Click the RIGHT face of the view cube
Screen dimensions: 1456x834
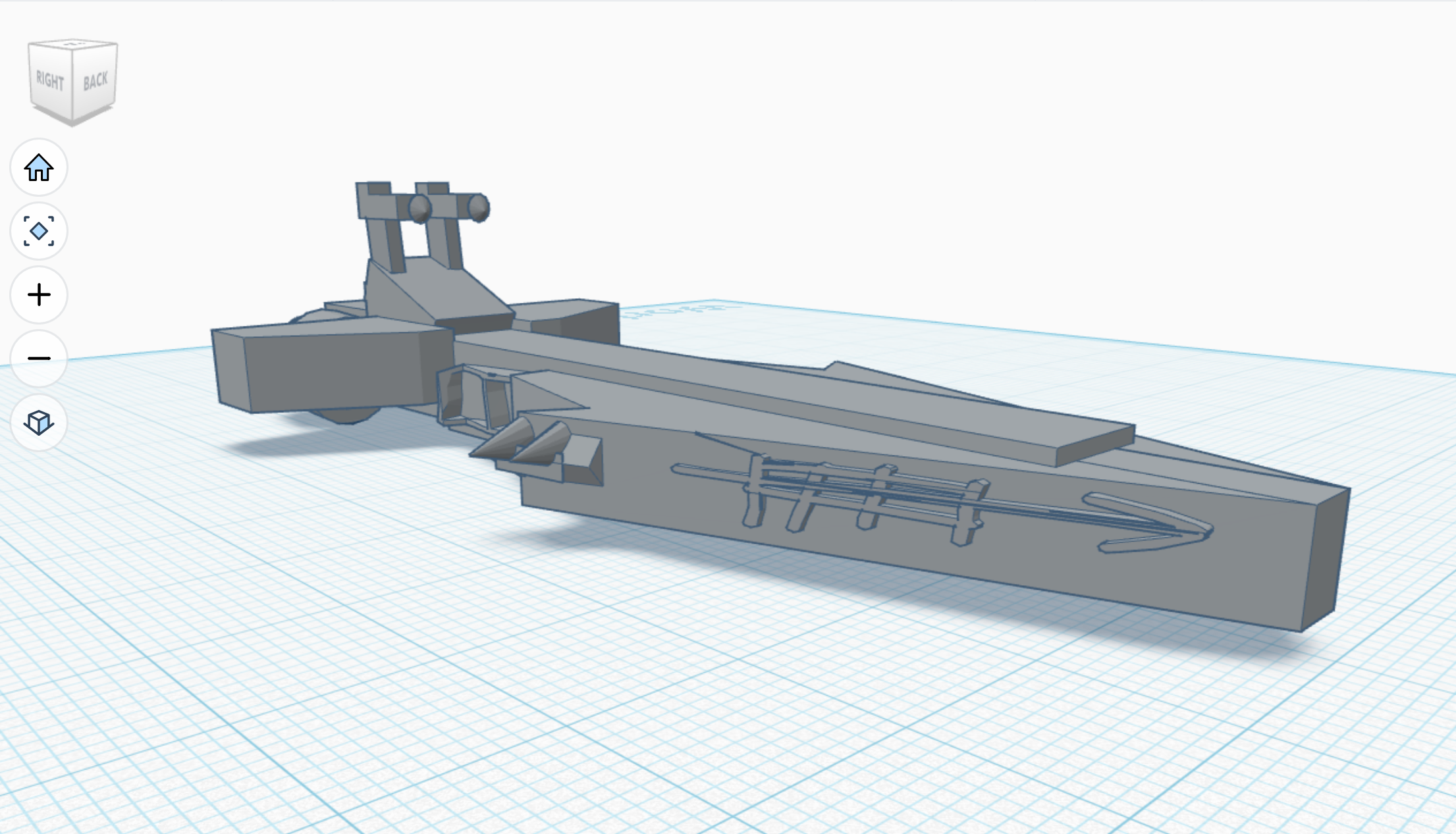(50, 81)
